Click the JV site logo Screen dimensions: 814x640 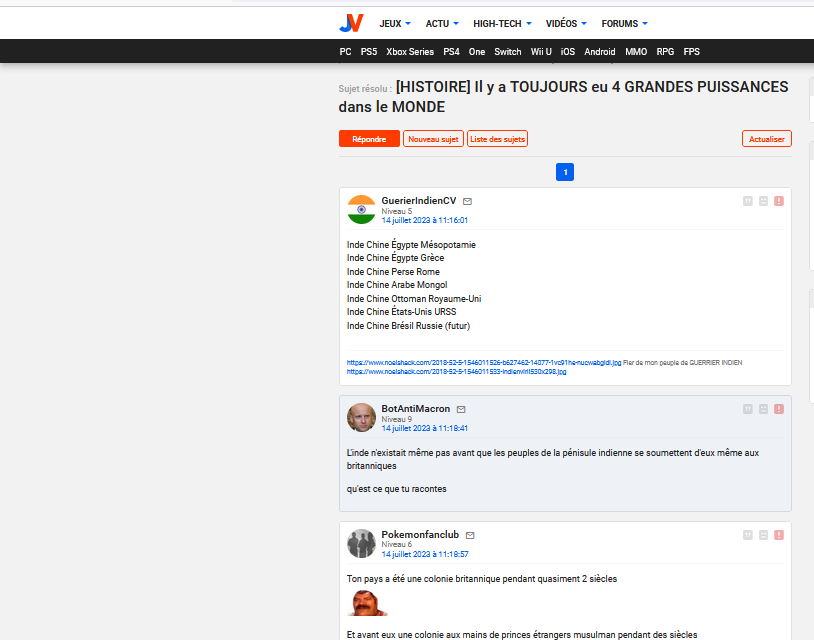pos(351,23)
